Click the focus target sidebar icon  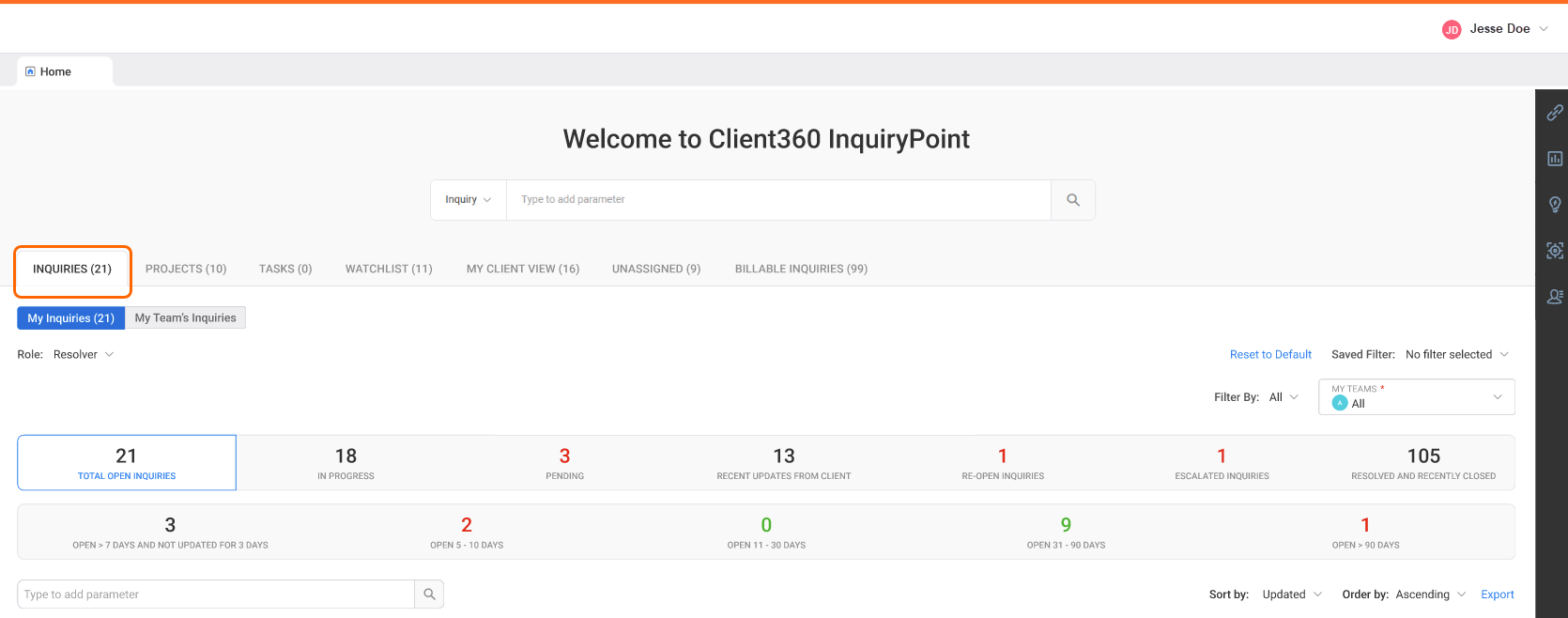pyautogui.click(x=1555, y=251)
